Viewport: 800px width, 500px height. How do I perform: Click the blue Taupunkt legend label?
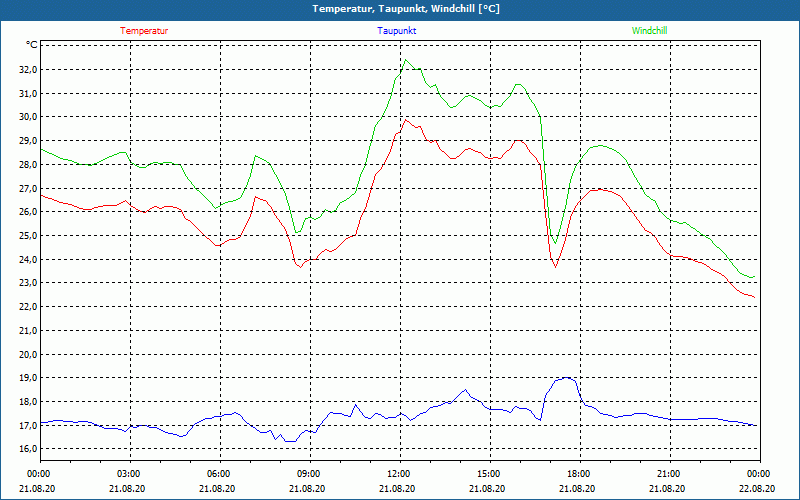[x=396, y=31]
